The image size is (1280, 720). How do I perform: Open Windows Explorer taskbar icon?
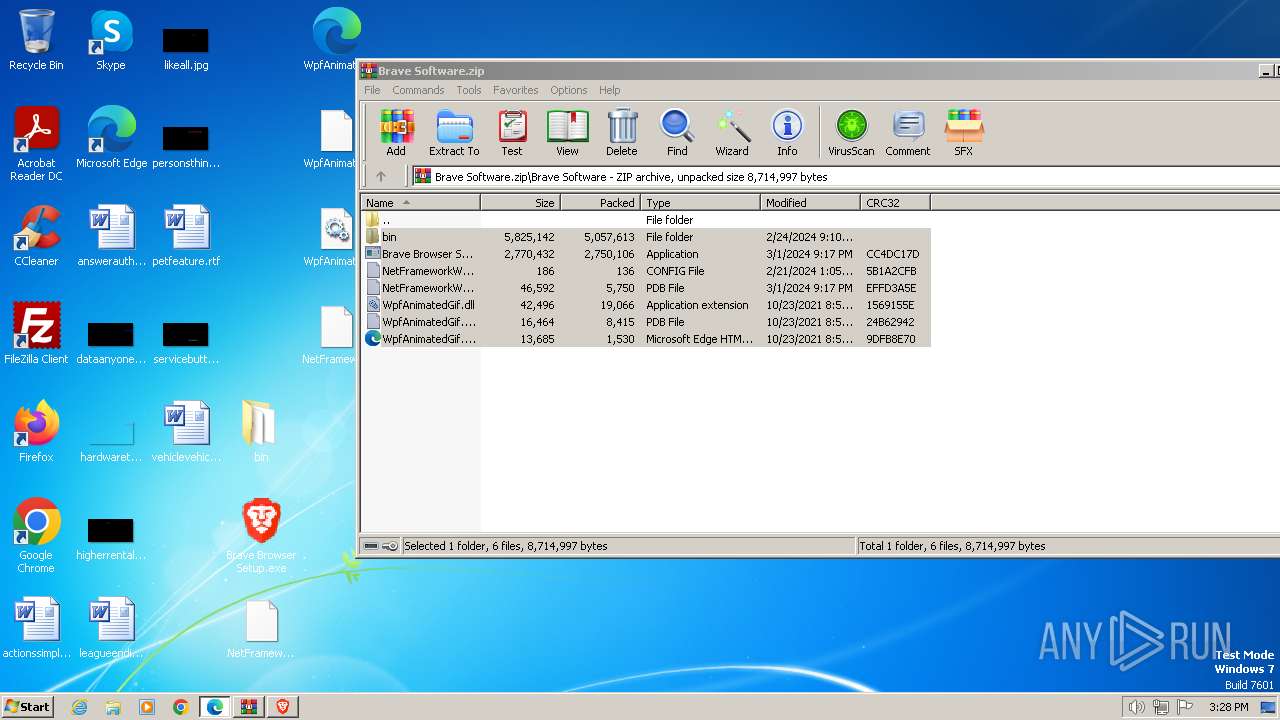tap(113, 707)
